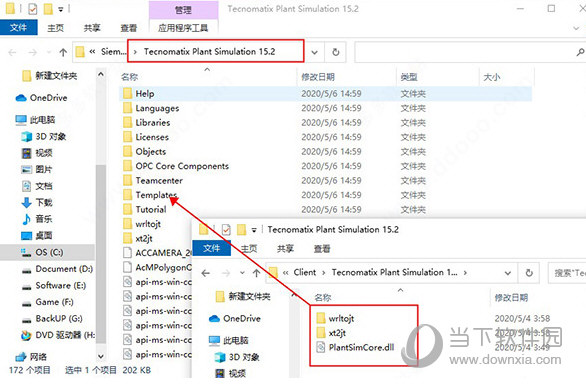Open 主页 tab in front window
Image resolution: width=586 pixels, height=389 pixels.
249,248
